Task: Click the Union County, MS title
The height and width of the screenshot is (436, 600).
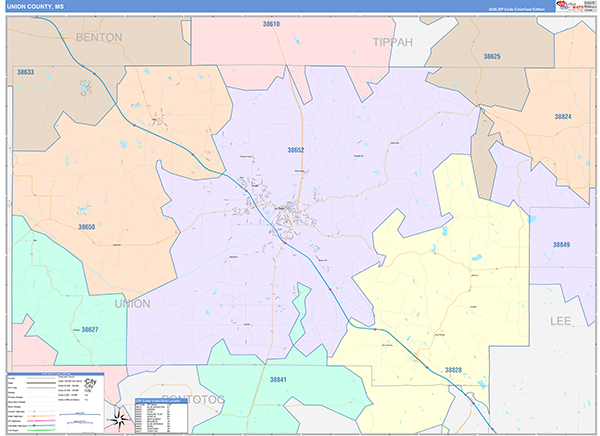Action: click(35, 6)
